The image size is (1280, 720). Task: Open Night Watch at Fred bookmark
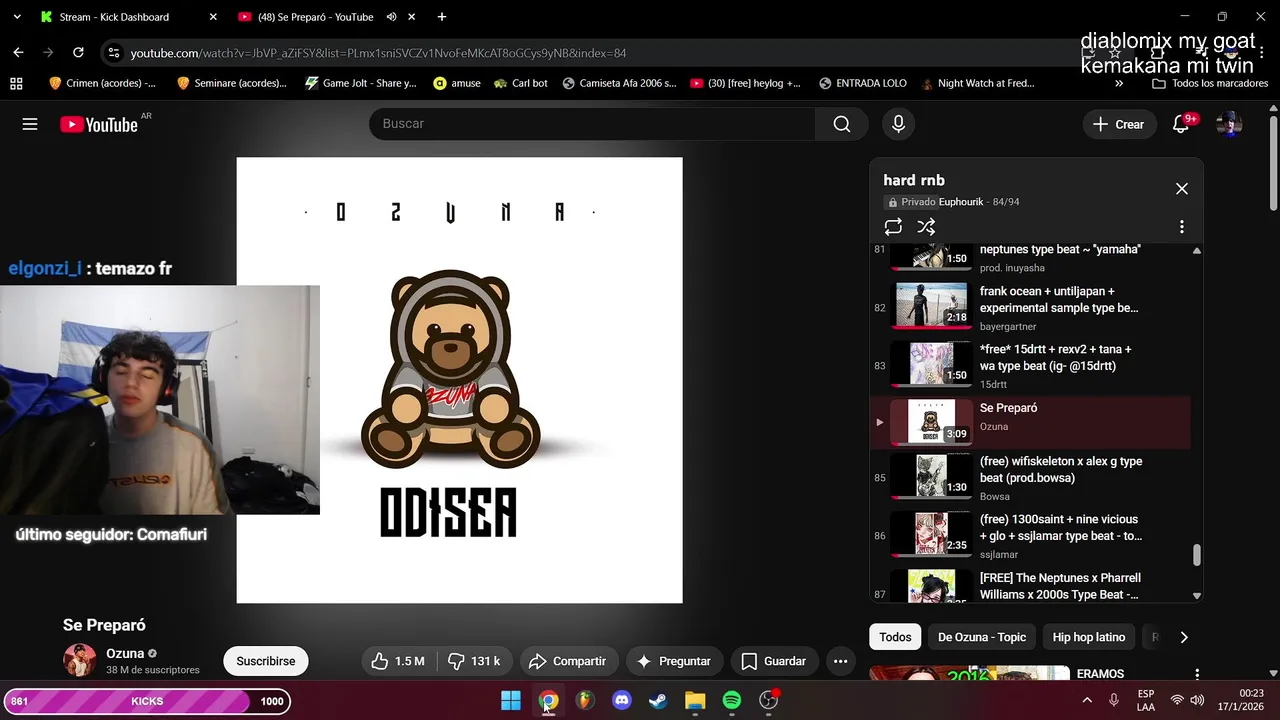978,84
